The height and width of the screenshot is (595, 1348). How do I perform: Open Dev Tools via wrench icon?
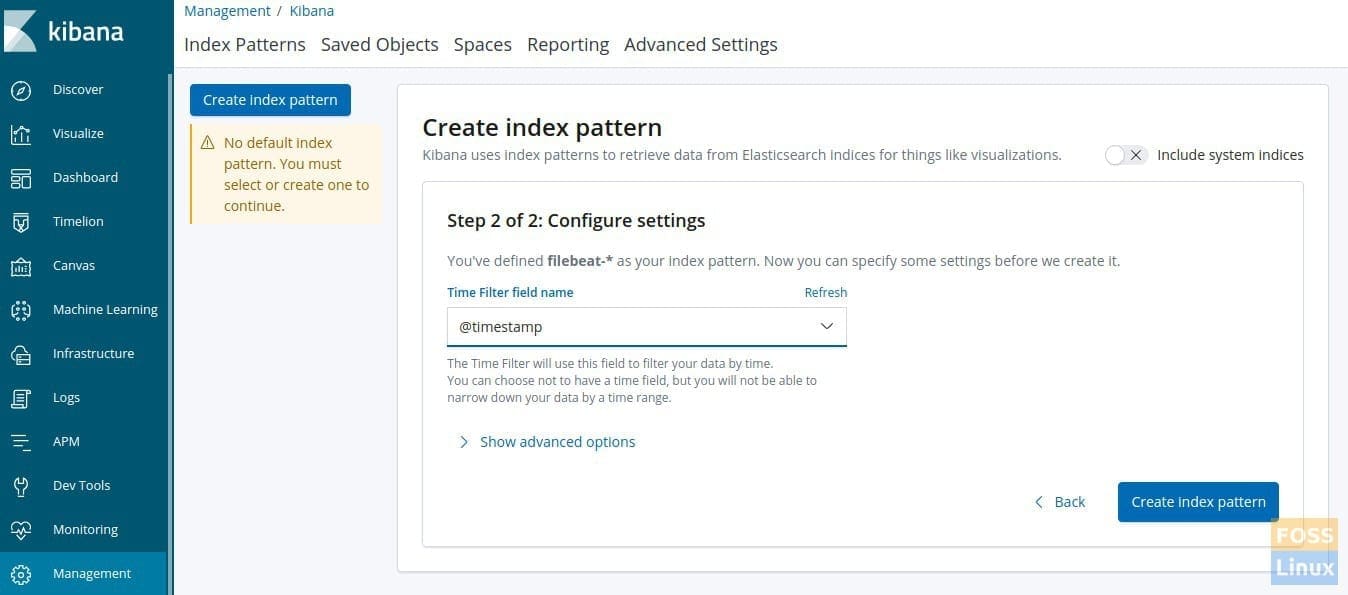[21, 486]
